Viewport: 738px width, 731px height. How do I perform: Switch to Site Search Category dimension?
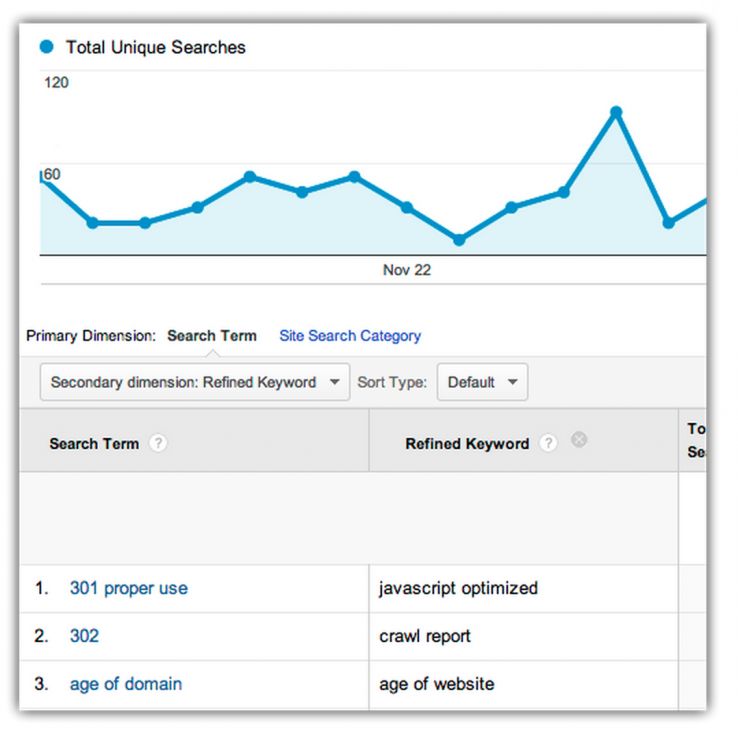click(x=350, y=336)
